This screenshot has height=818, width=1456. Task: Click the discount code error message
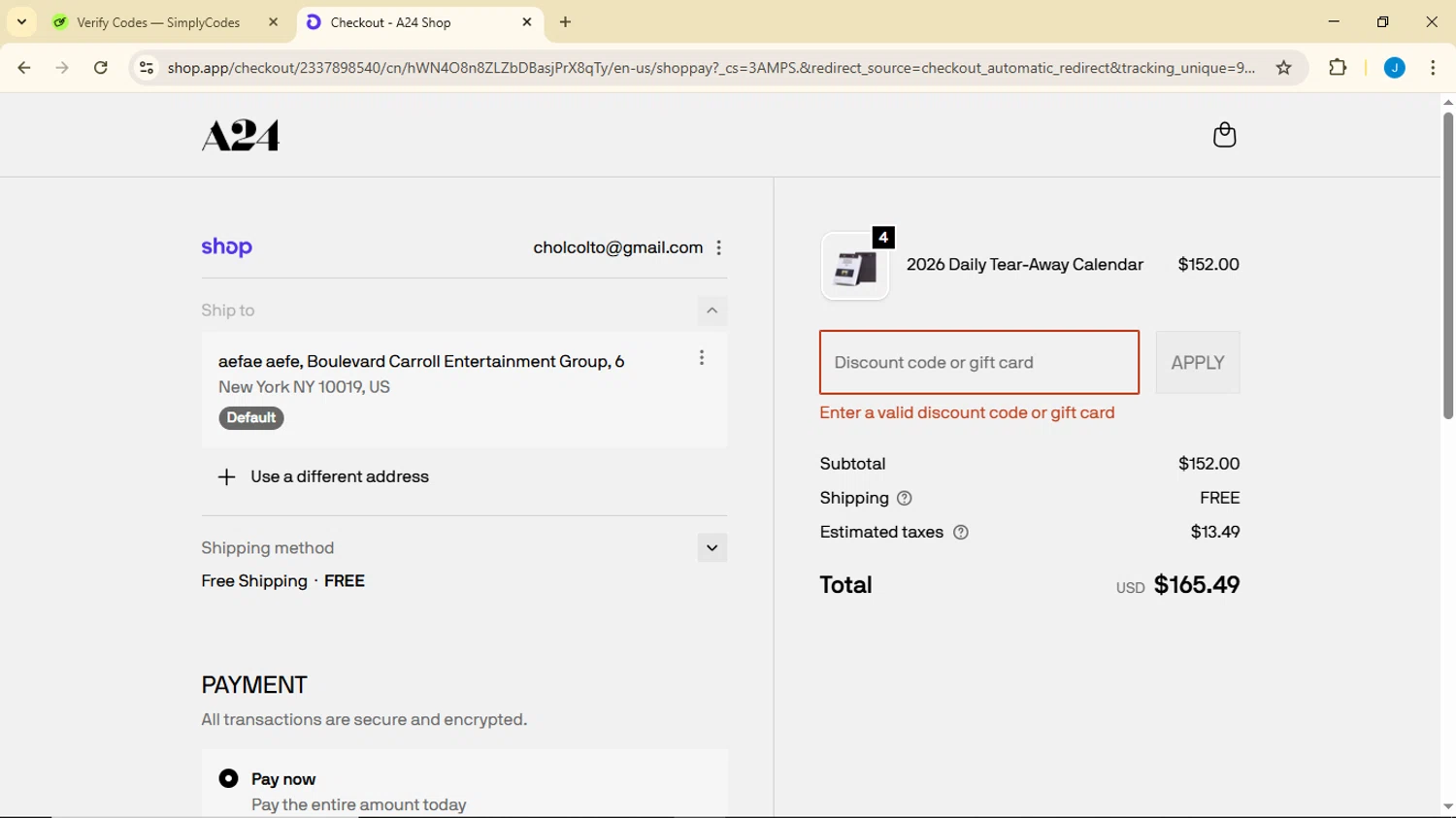pyautogui.click(x=967, y=413)
